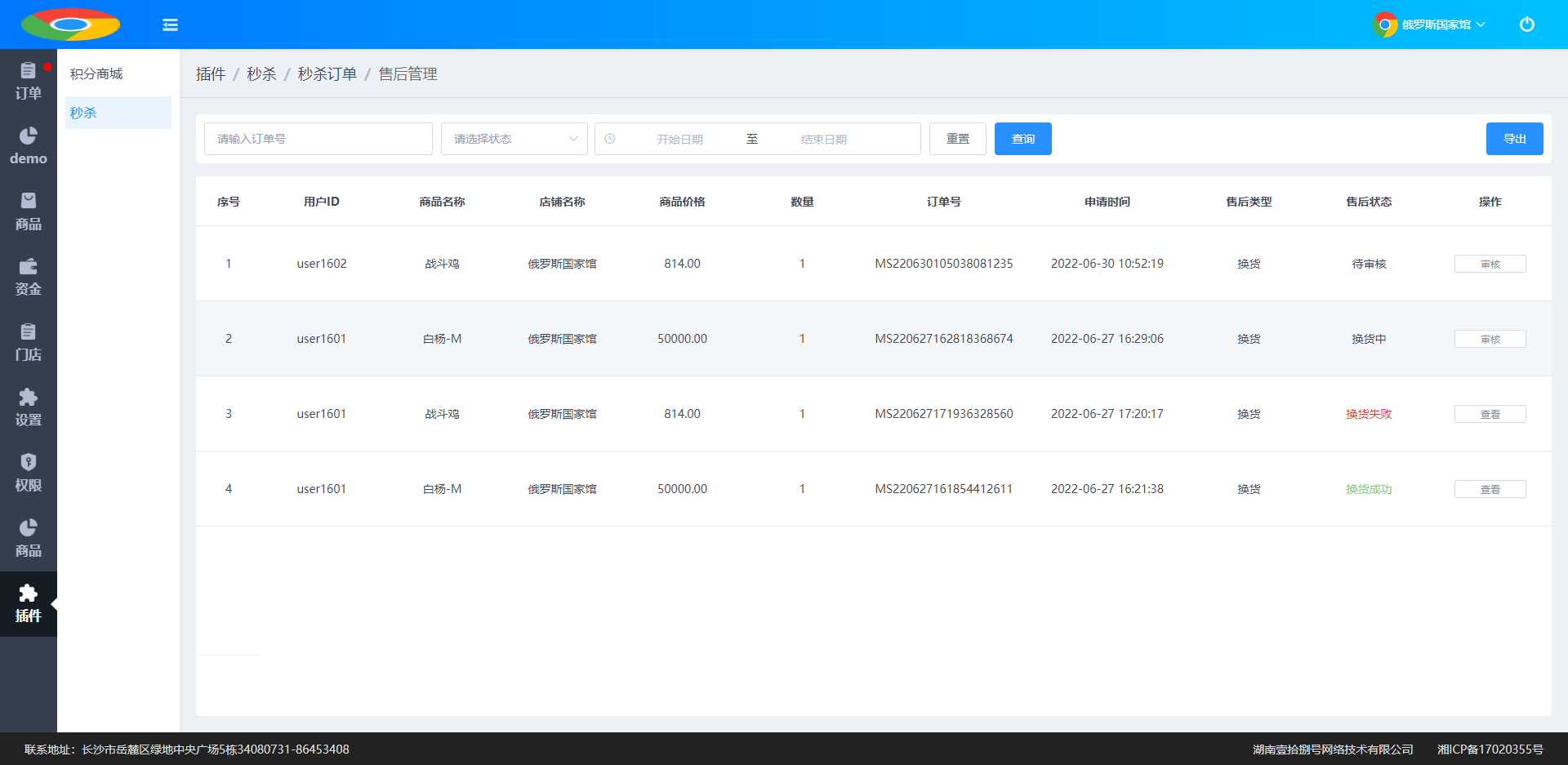Screen dimensions: 1568x765
Task: Open the 权限 shield sidebar section
Action: click(x=29, y=474)
